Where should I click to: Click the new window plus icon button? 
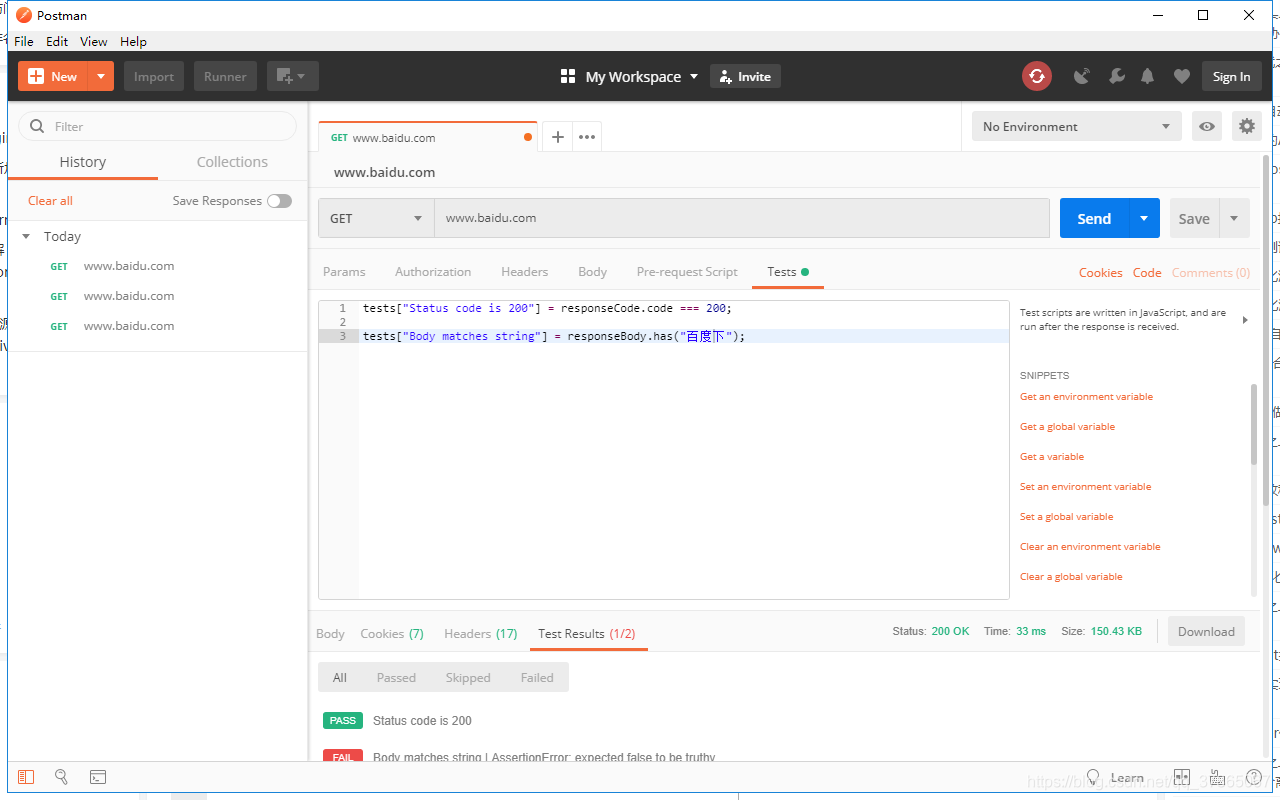point(293,76)
